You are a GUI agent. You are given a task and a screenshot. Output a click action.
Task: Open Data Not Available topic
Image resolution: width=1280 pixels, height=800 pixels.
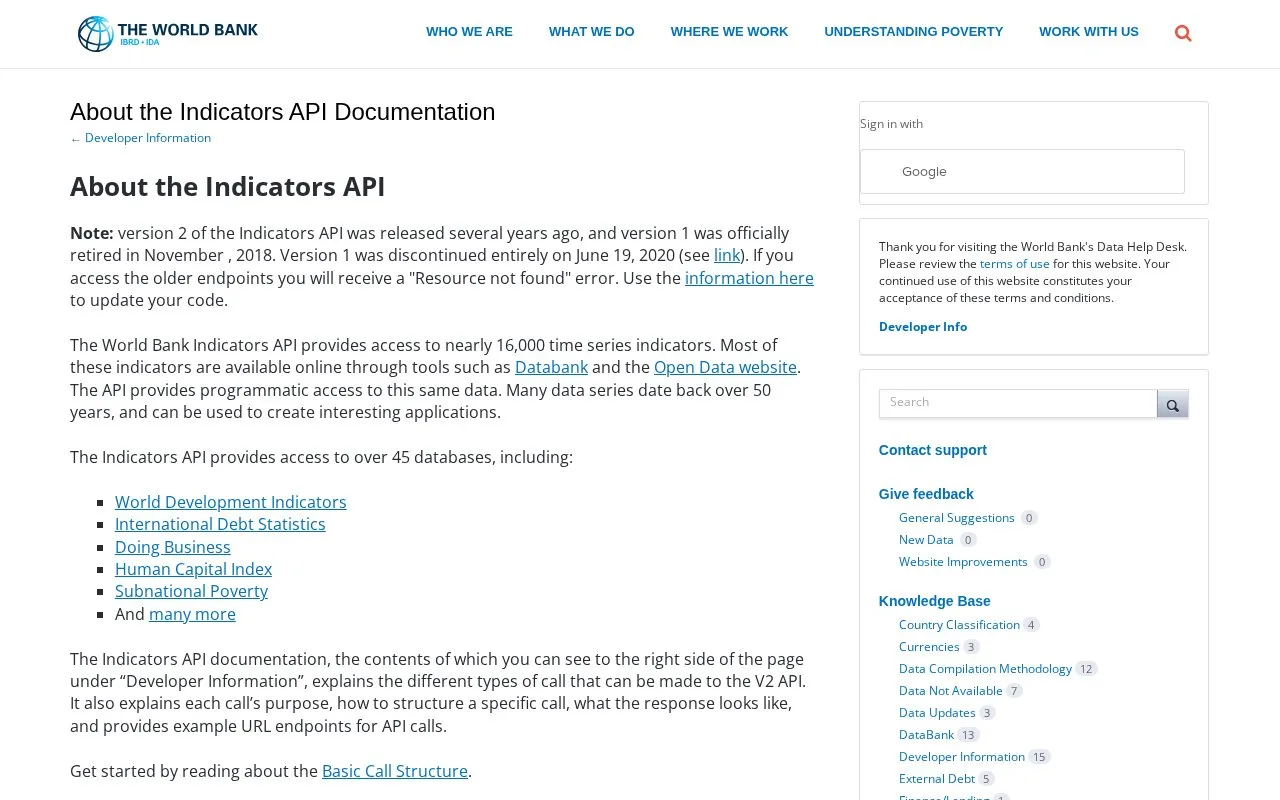point(951,691)
